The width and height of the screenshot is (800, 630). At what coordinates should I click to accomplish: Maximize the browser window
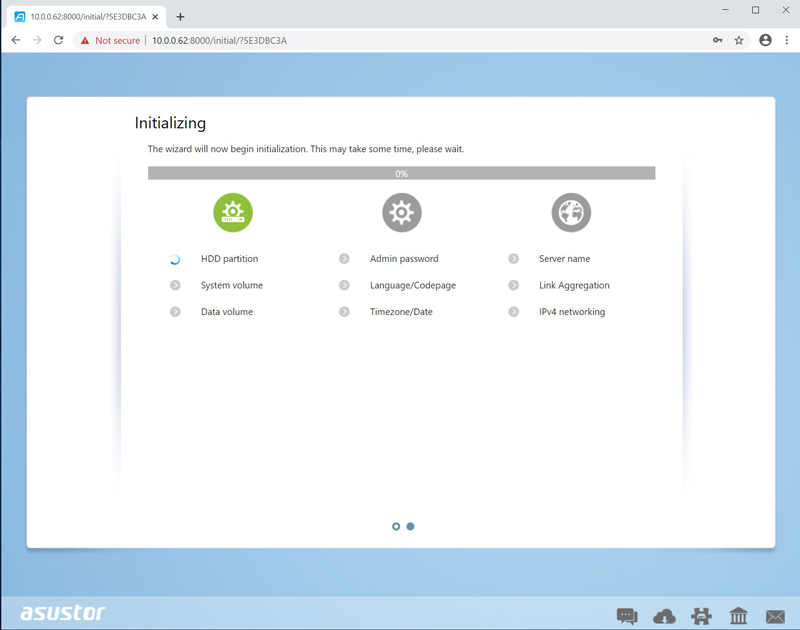click(x=755, y=10)
